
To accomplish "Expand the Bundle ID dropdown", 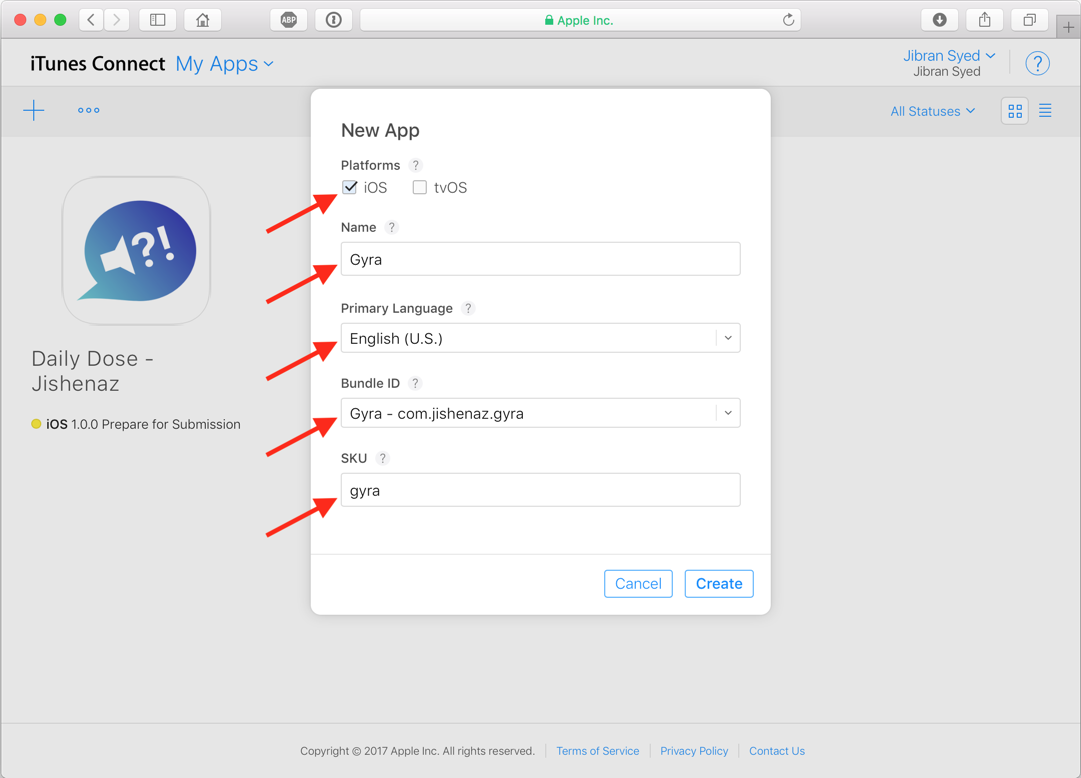I will [728, 413].
